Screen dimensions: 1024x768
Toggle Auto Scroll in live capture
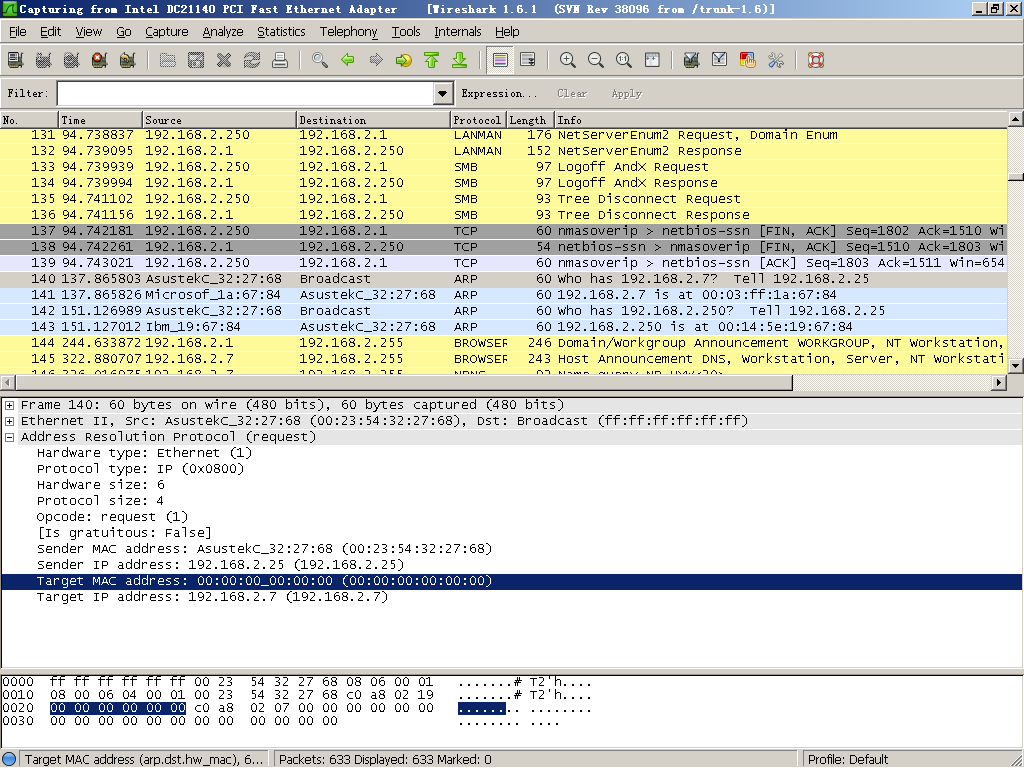528,60
